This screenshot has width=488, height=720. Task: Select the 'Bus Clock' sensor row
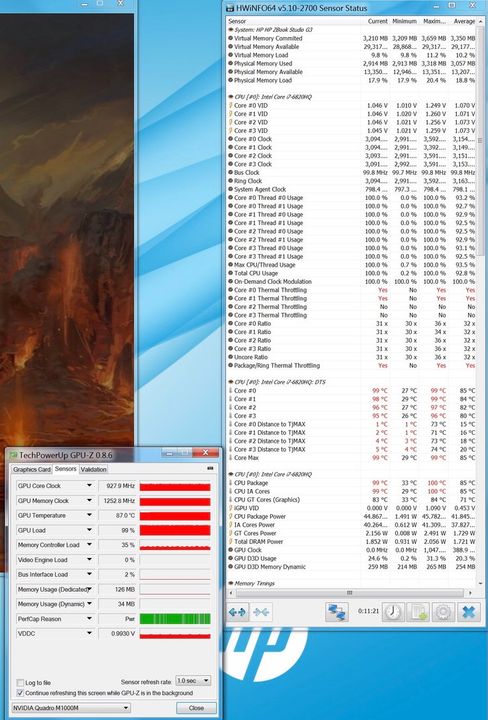point(352,173)
